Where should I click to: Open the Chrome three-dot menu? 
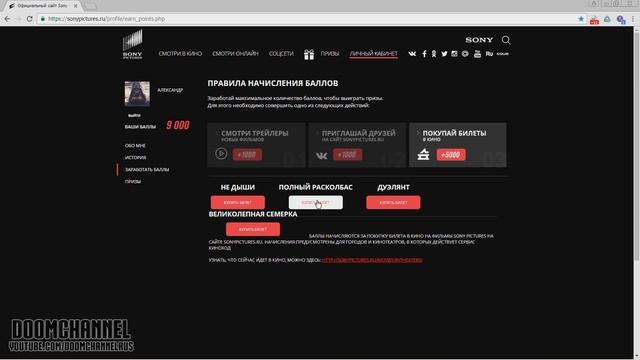[633, 19]
